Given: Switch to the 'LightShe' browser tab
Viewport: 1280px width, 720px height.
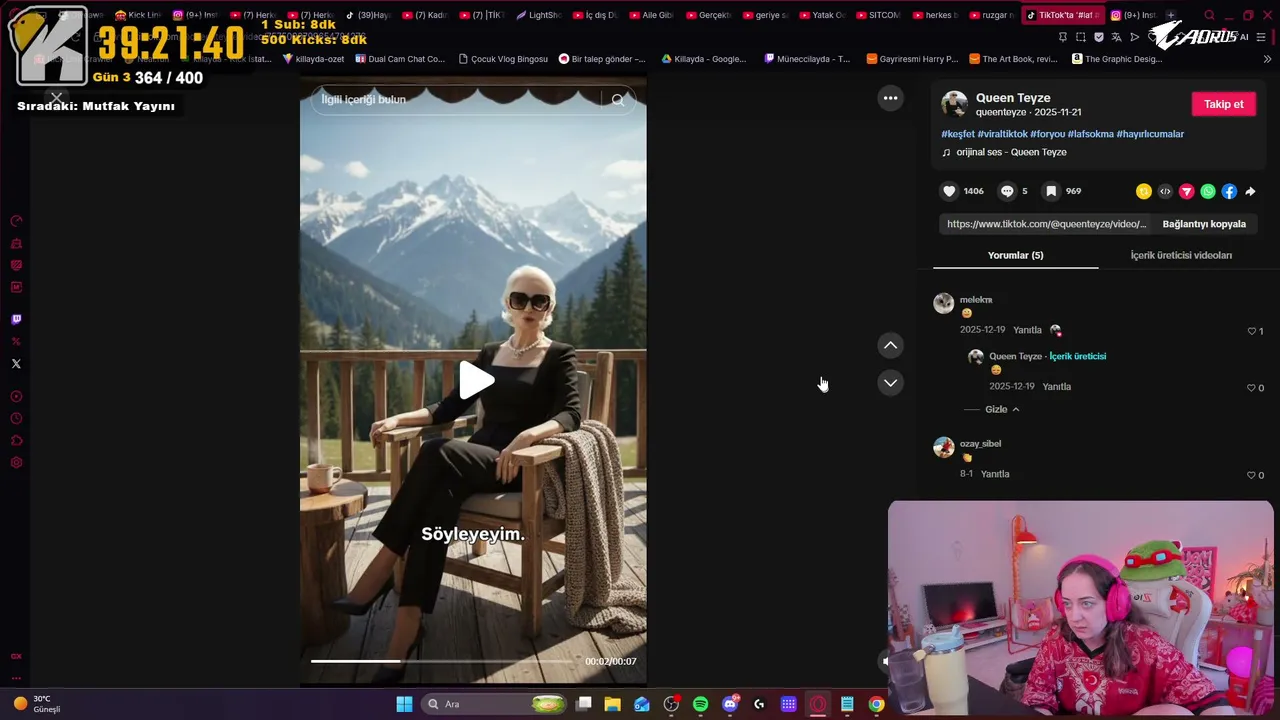Looking at the screenshot, I should (x=538, y=15).
